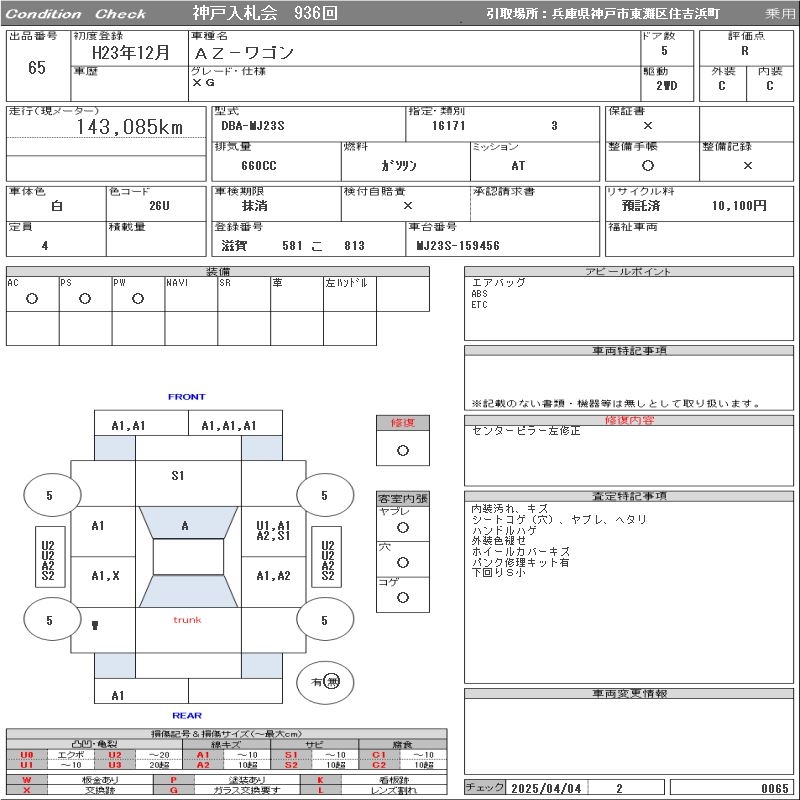Screen dimensions: 800x800
Task: Click the 整備手帳 circle mark
Action: coord(648,166)
